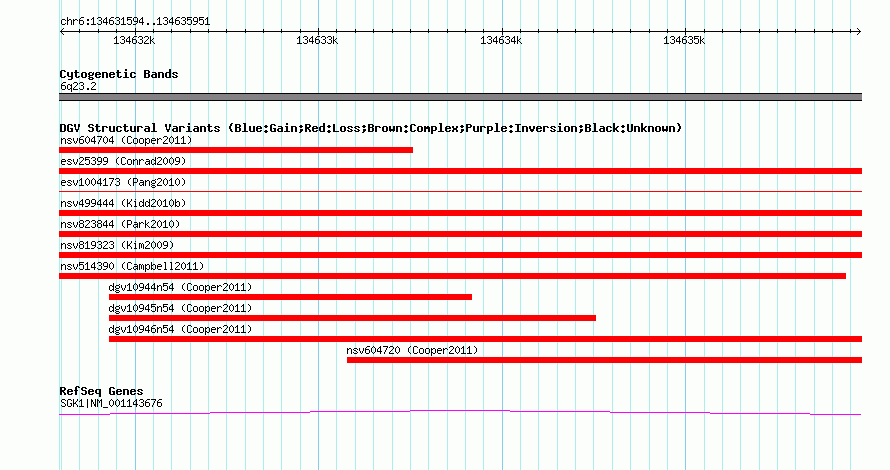Open nsv823844 (Park2010) variant label

pos(120,224)
